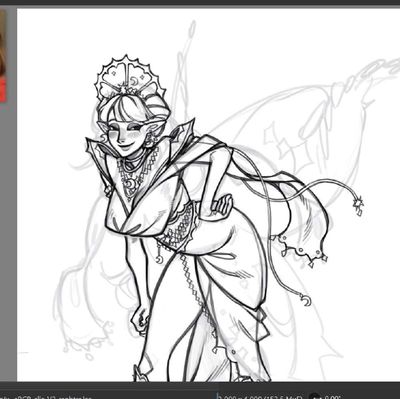Click the canvas rotation icon in status bar
The image size is (400, 399).
pyautogui.click(x=315, y=396)
